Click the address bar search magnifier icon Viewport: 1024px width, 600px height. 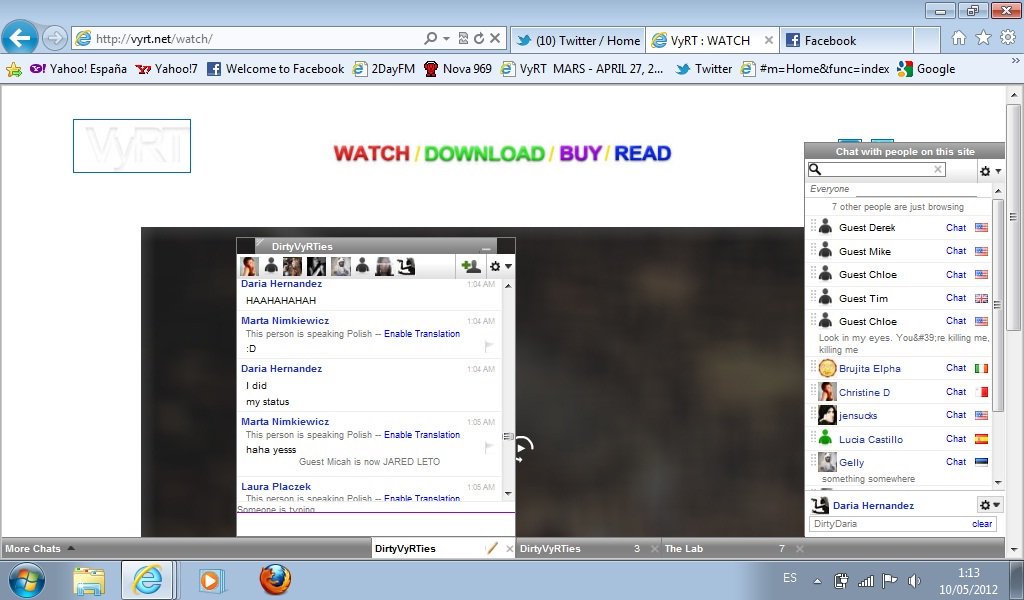(430, 39)
